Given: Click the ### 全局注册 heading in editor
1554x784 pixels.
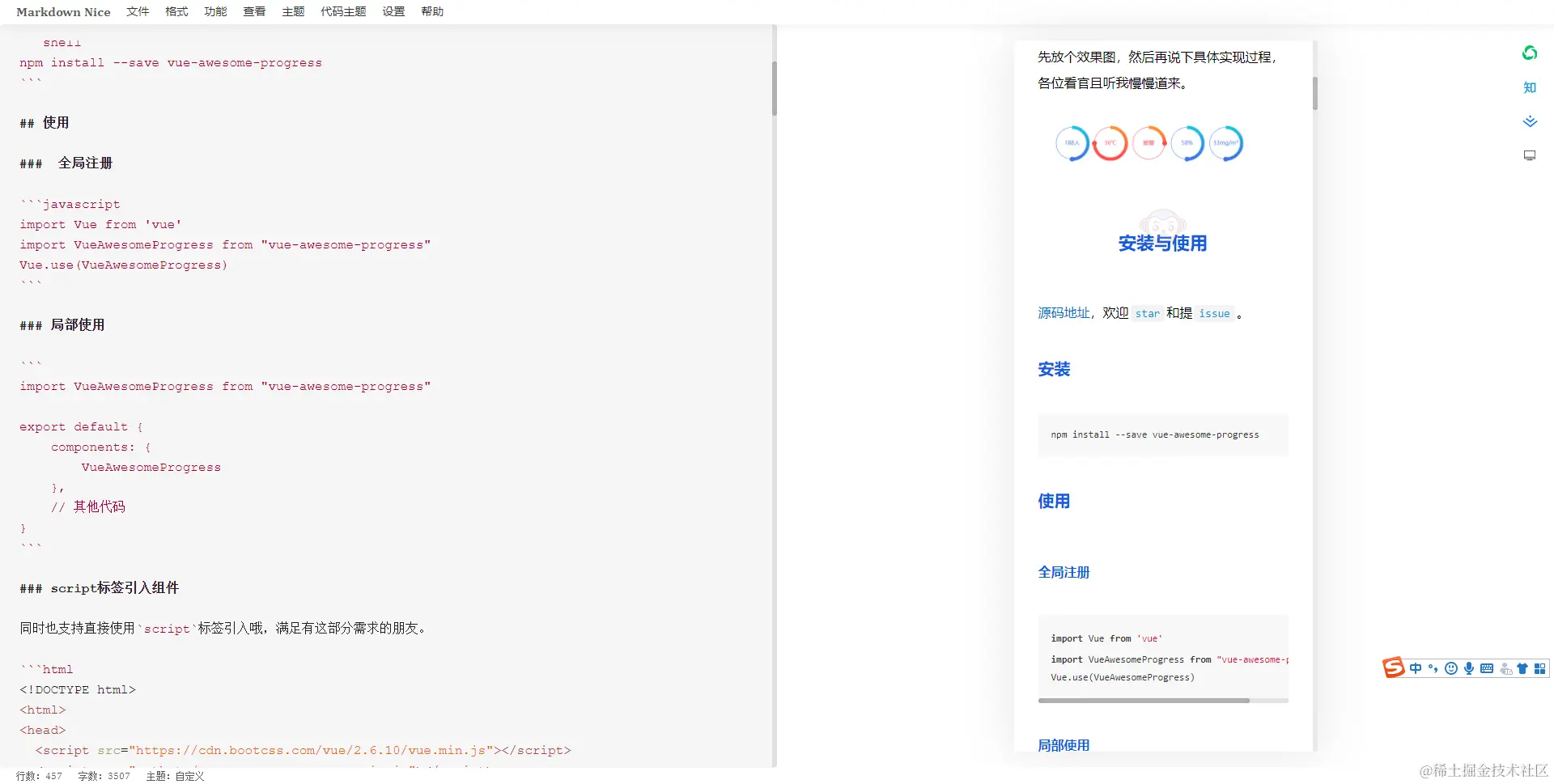Looking at the screenshot, I should [66, 163].
